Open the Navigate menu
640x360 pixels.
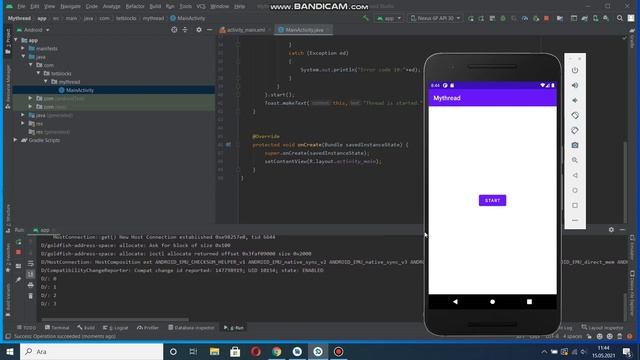pos(70,7)
